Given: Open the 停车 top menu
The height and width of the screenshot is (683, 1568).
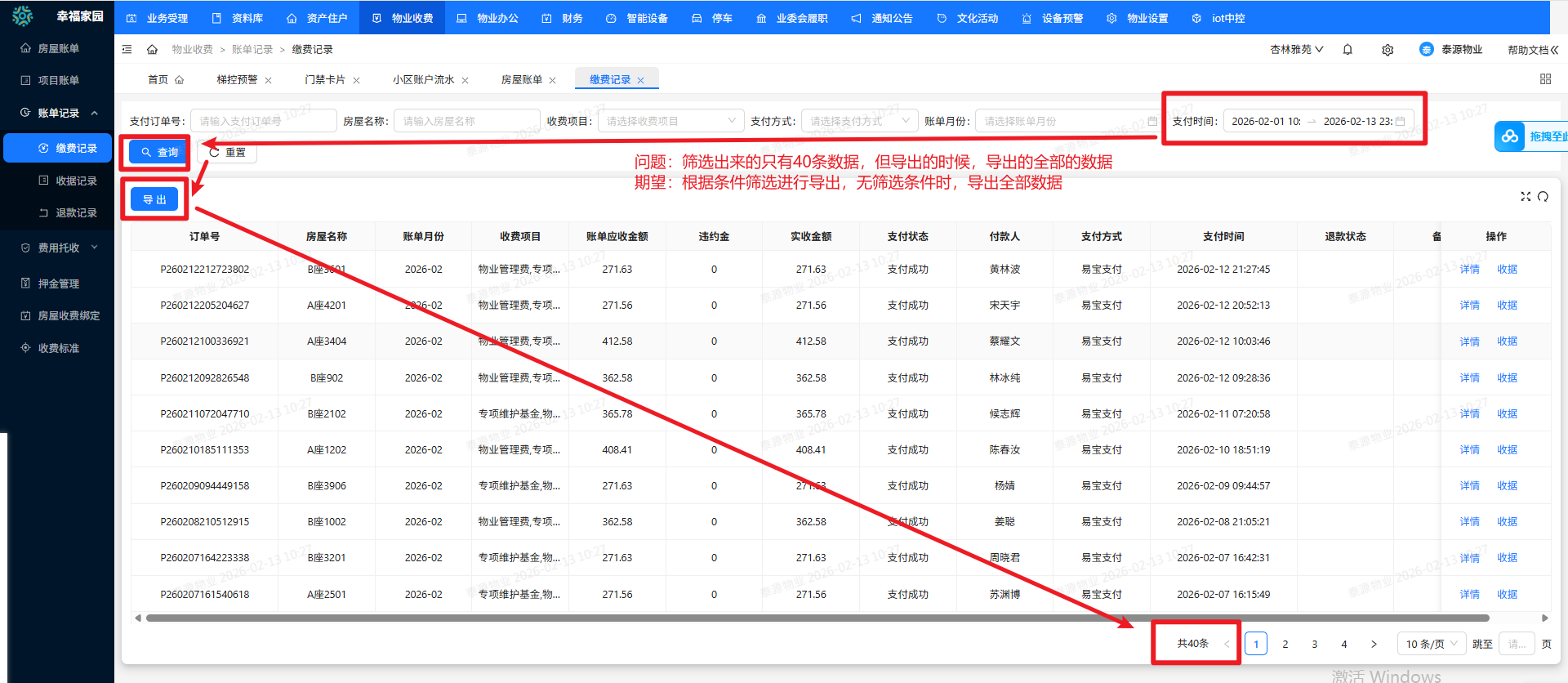Looking at the screenshot, I should [712, 18].
